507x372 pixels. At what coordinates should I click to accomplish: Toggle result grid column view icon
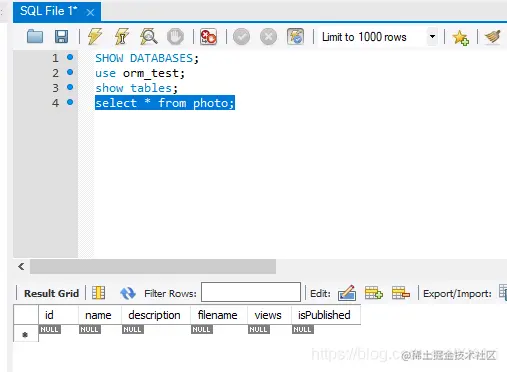point(98,293)
